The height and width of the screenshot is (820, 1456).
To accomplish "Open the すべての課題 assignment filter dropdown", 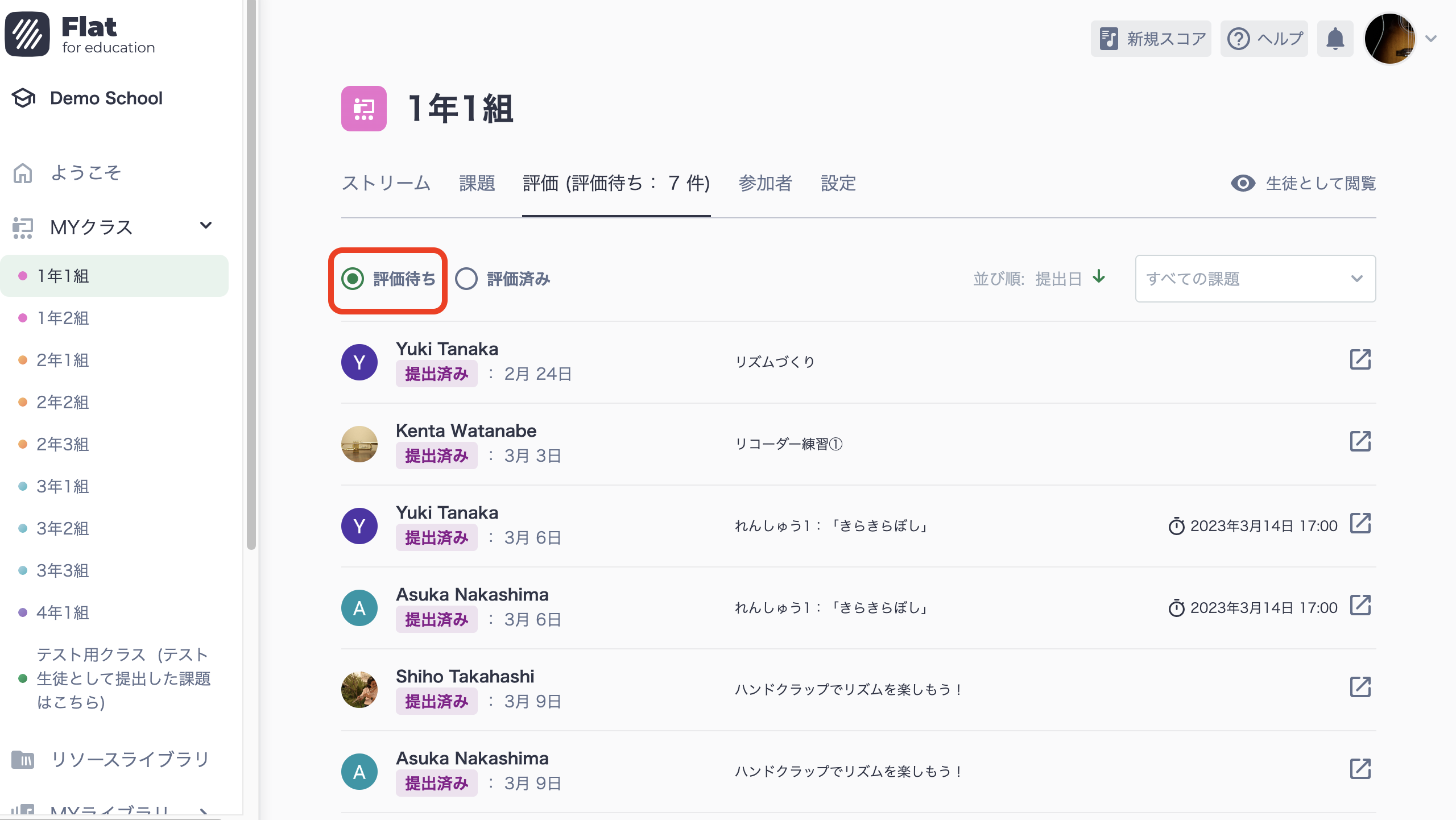I will pyautogui.click(x=1255, y=279).
